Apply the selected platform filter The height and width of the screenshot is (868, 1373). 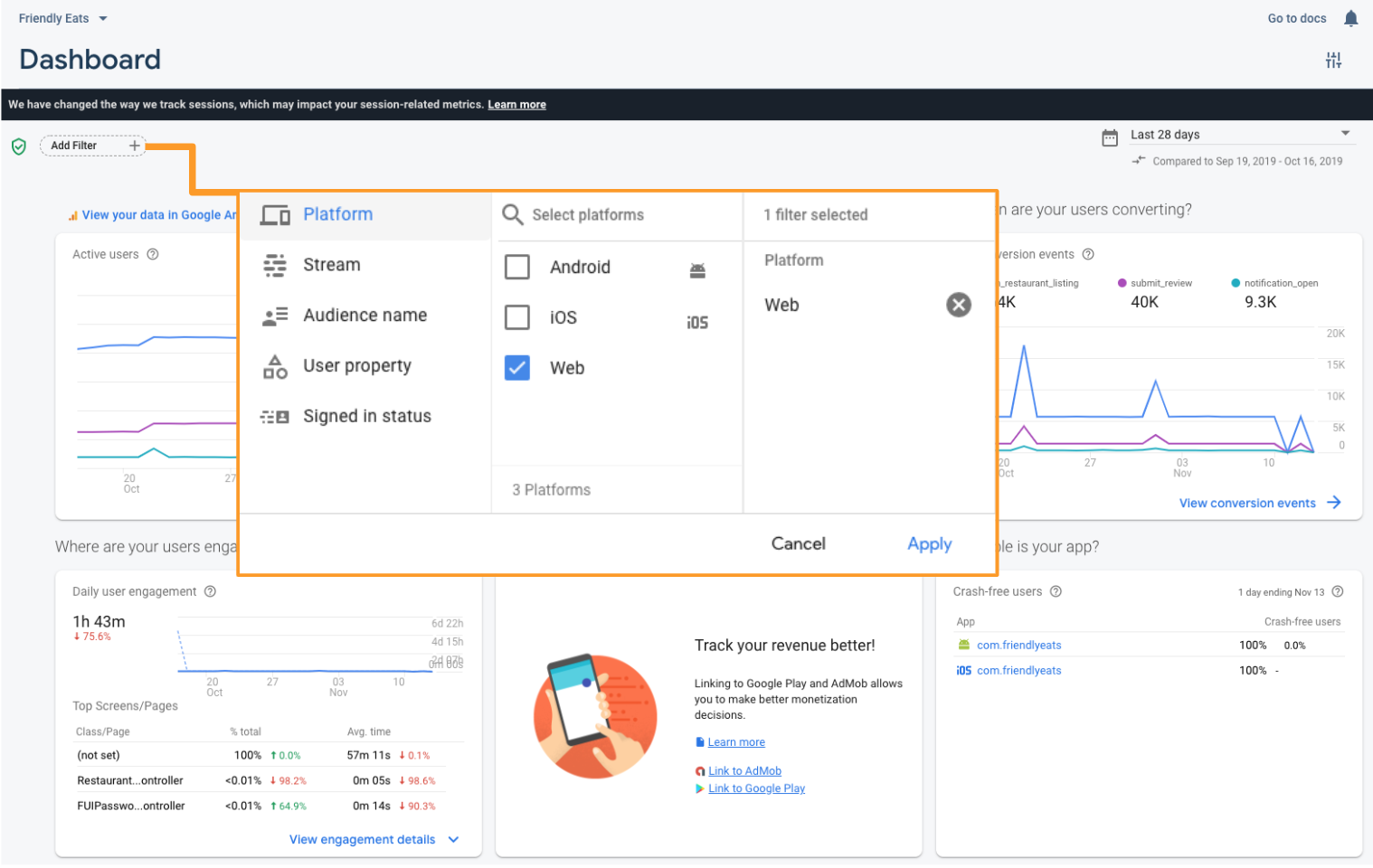tap(930, 543)
